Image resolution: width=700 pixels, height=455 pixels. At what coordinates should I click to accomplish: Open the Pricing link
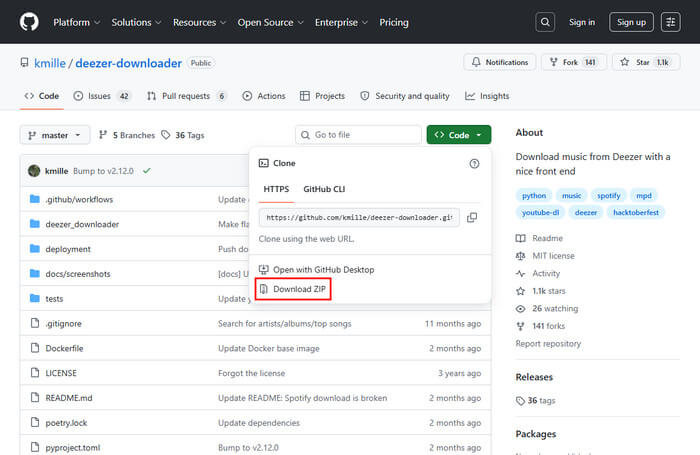click(394, 22)
